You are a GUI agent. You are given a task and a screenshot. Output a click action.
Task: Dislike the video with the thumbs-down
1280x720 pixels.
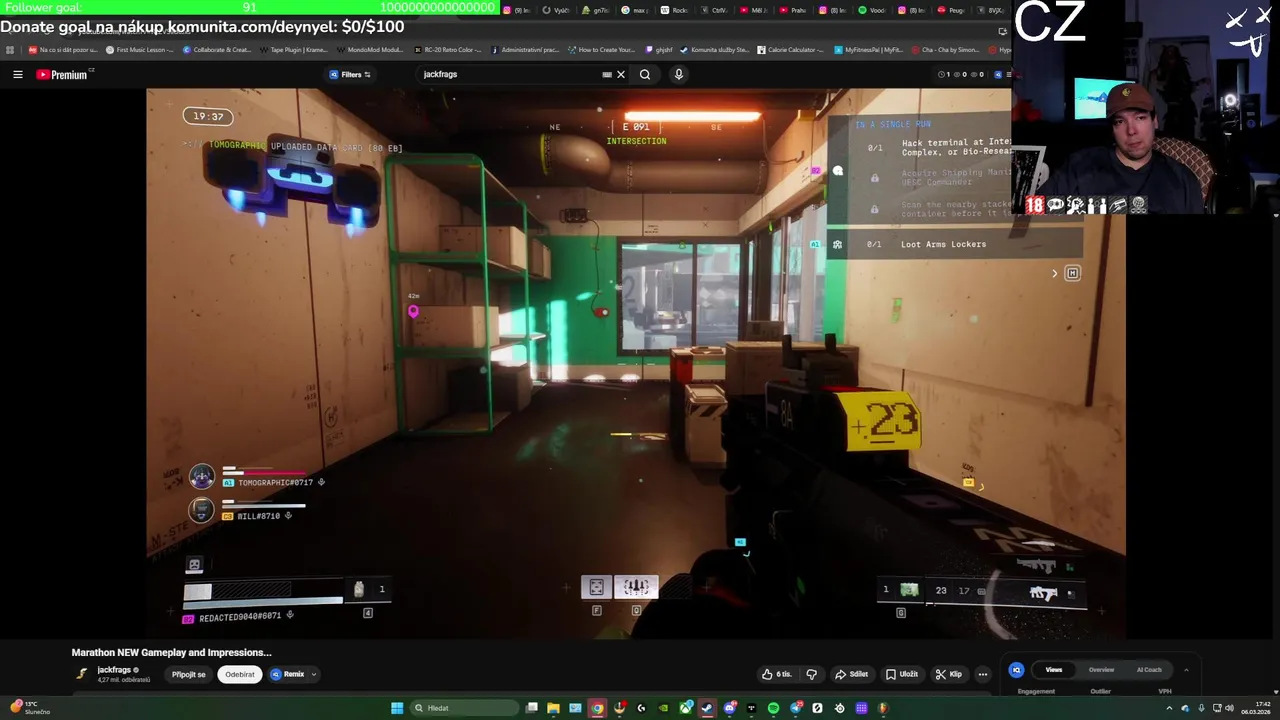point(811,674)
